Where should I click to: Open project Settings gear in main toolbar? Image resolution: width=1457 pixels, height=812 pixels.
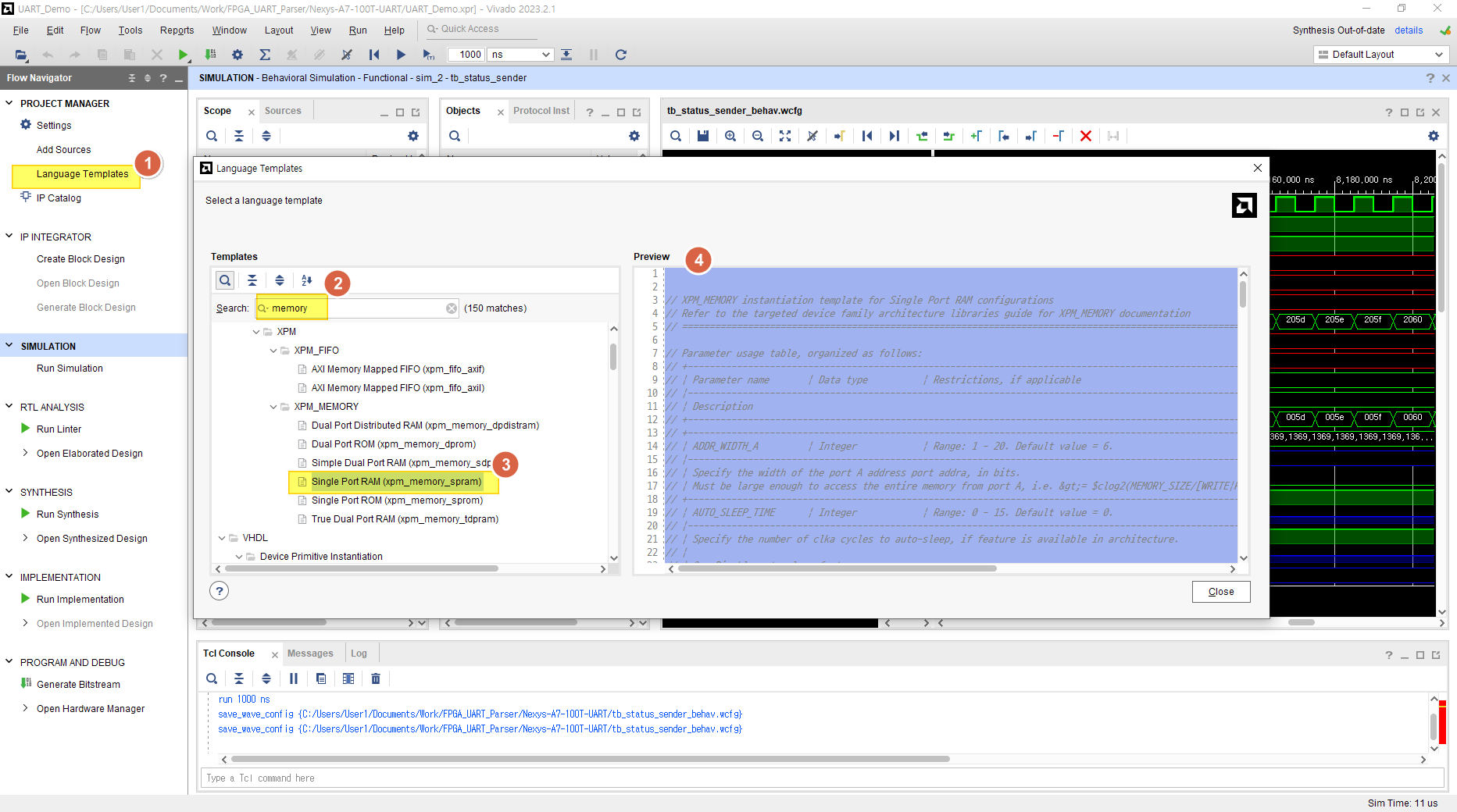point(237,55)
